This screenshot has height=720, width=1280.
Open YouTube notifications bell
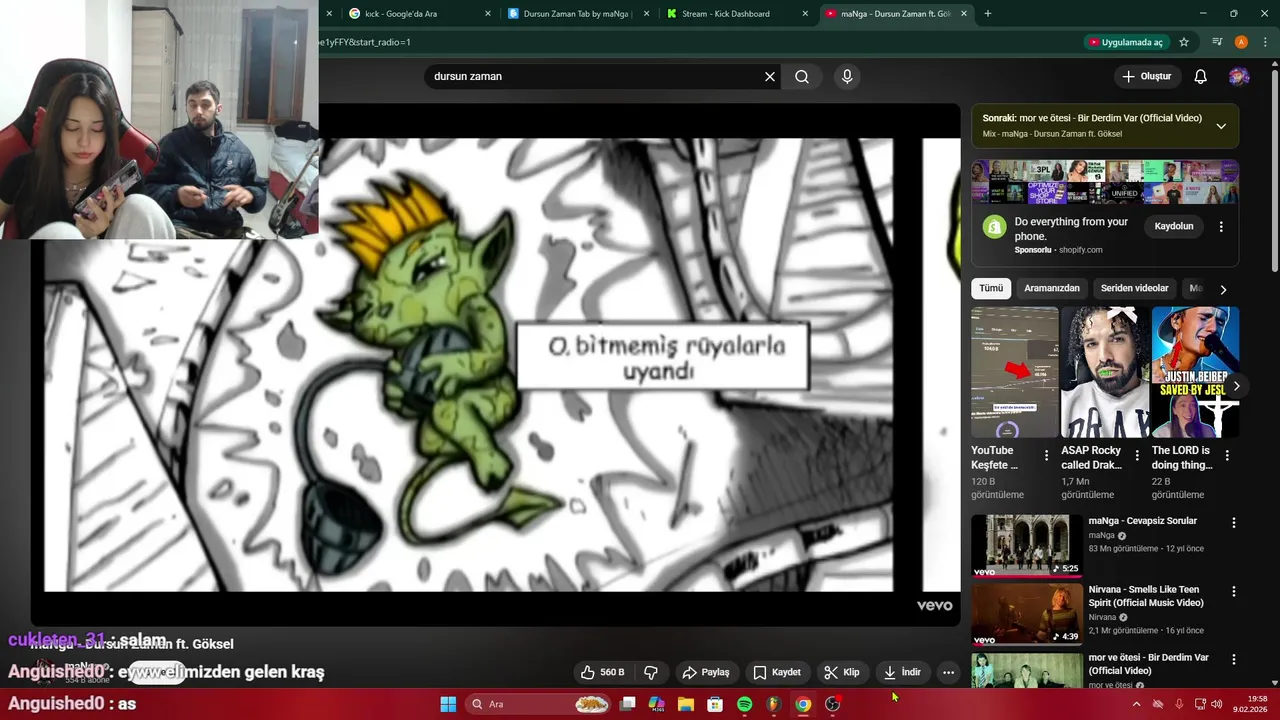[x=1201, y=76]
